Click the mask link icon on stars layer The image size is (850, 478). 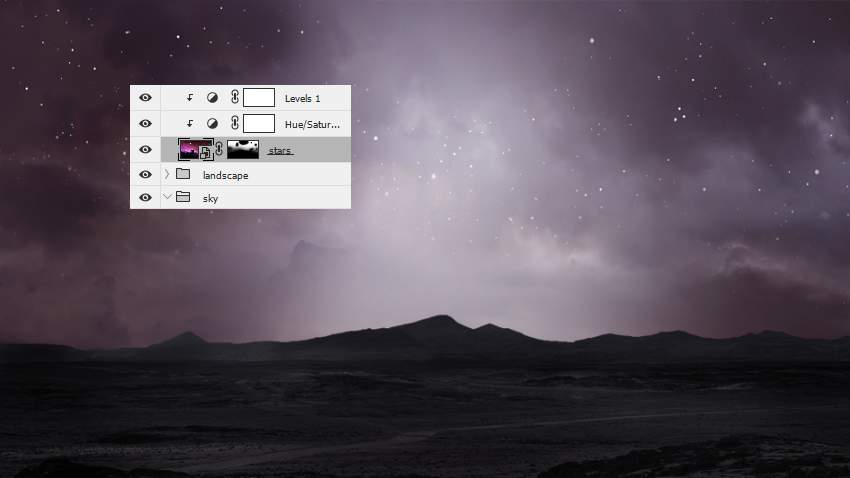coord(219,149)
